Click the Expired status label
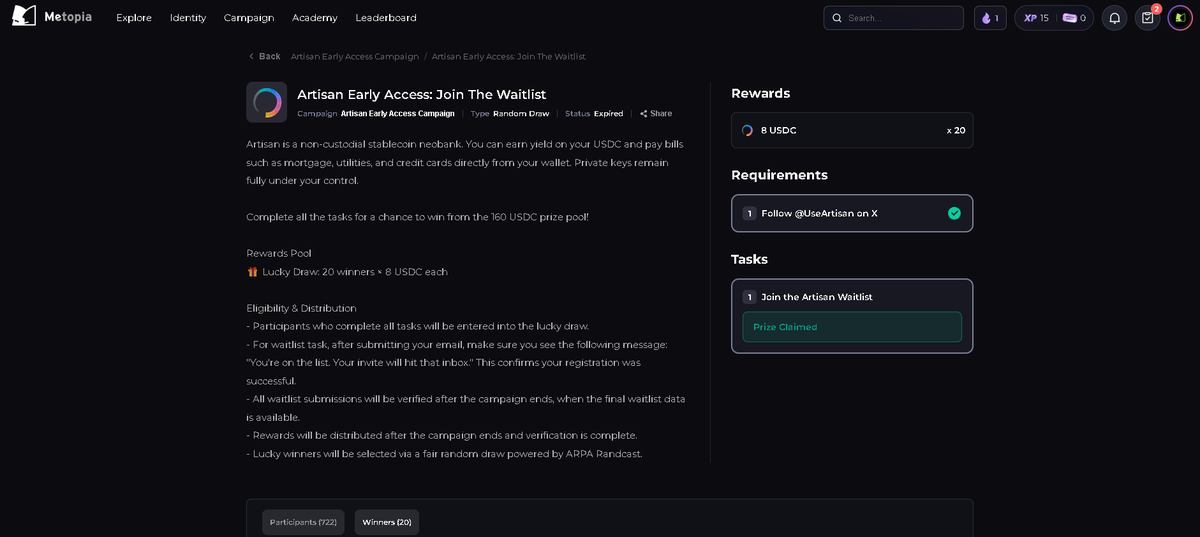This screenshot has height=537, width=1200. pos(608,114)
